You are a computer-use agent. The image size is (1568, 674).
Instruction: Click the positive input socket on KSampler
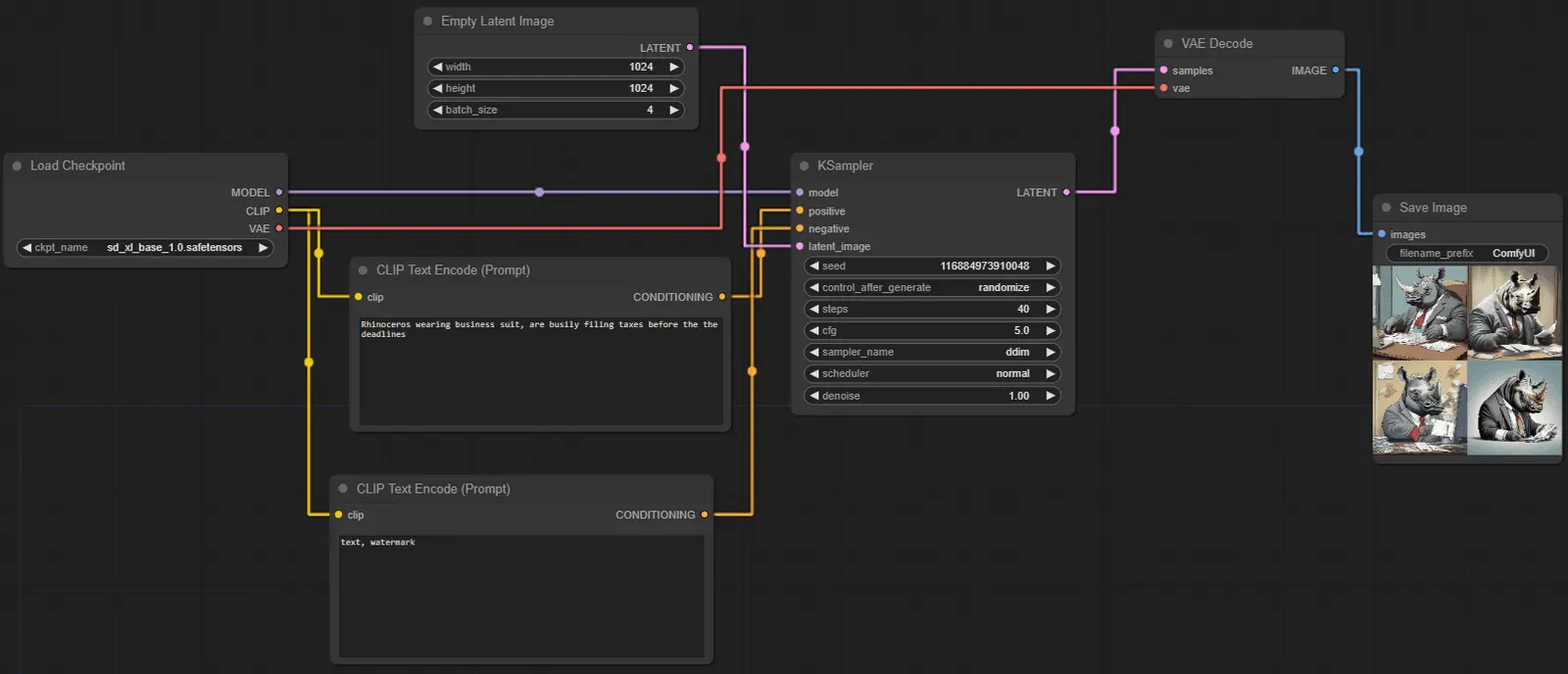[x=800, y=211]
